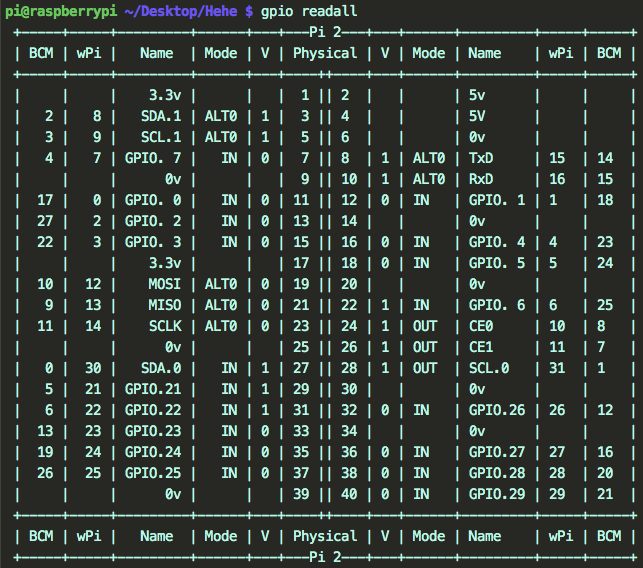Click wPi value '30' in SDA.0 row
The height and width of the screenshot is (568, 643).
coord(93,368)
